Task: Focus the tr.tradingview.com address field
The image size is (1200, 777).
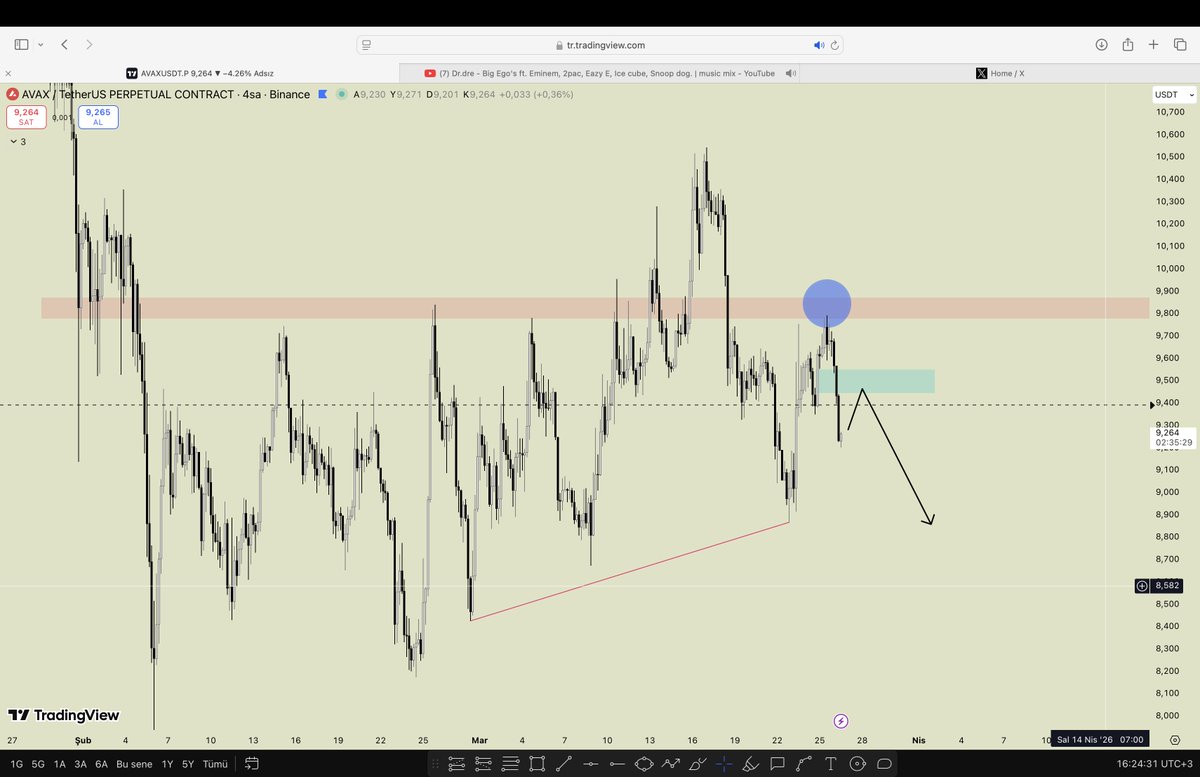Action: coord(600,45)
